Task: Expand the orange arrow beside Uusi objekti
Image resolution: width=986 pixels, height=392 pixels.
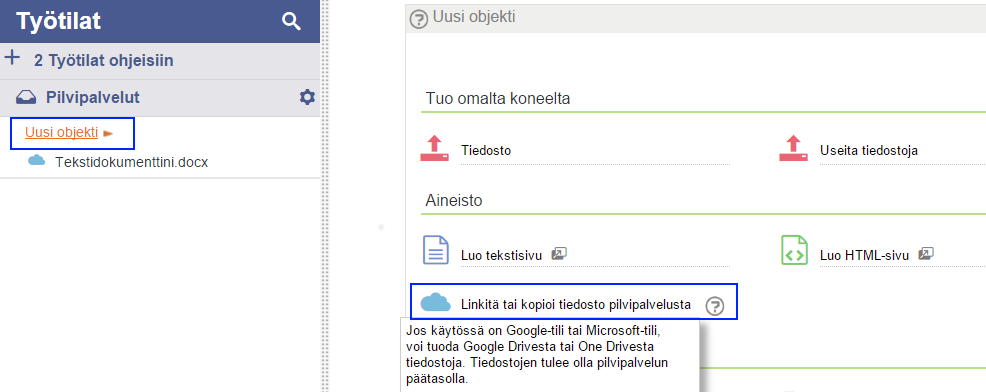Action: click(x=108, y=133)
